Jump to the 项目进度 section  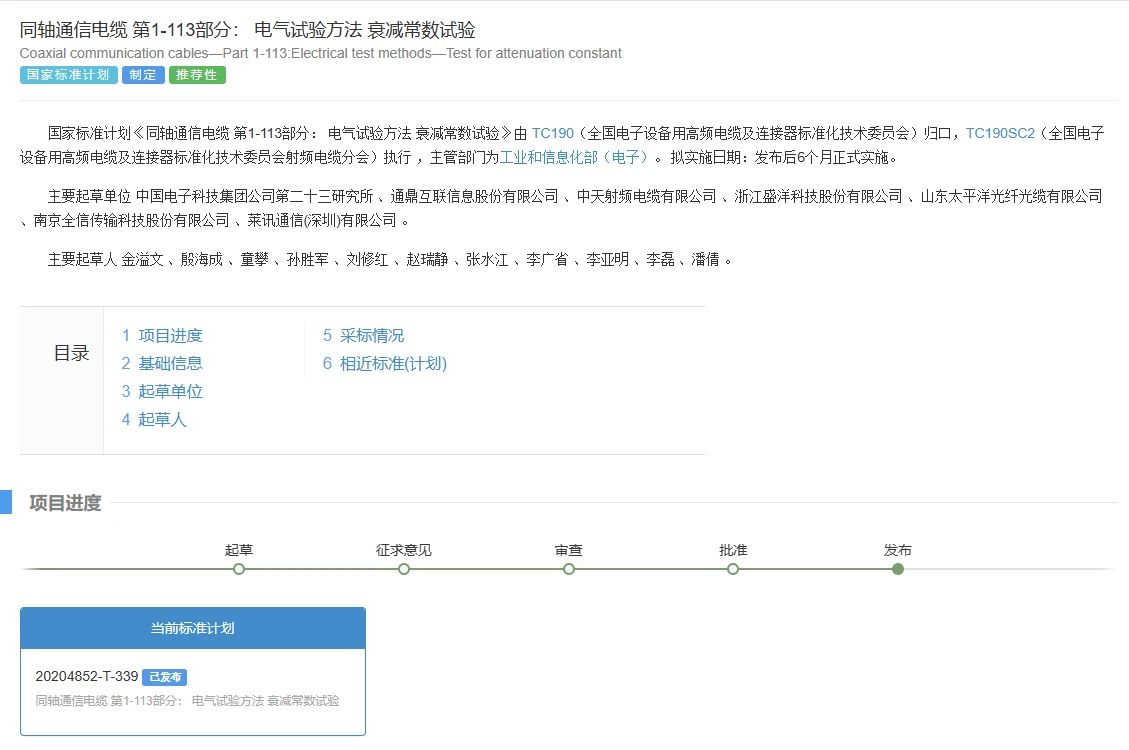coord(170,335)
